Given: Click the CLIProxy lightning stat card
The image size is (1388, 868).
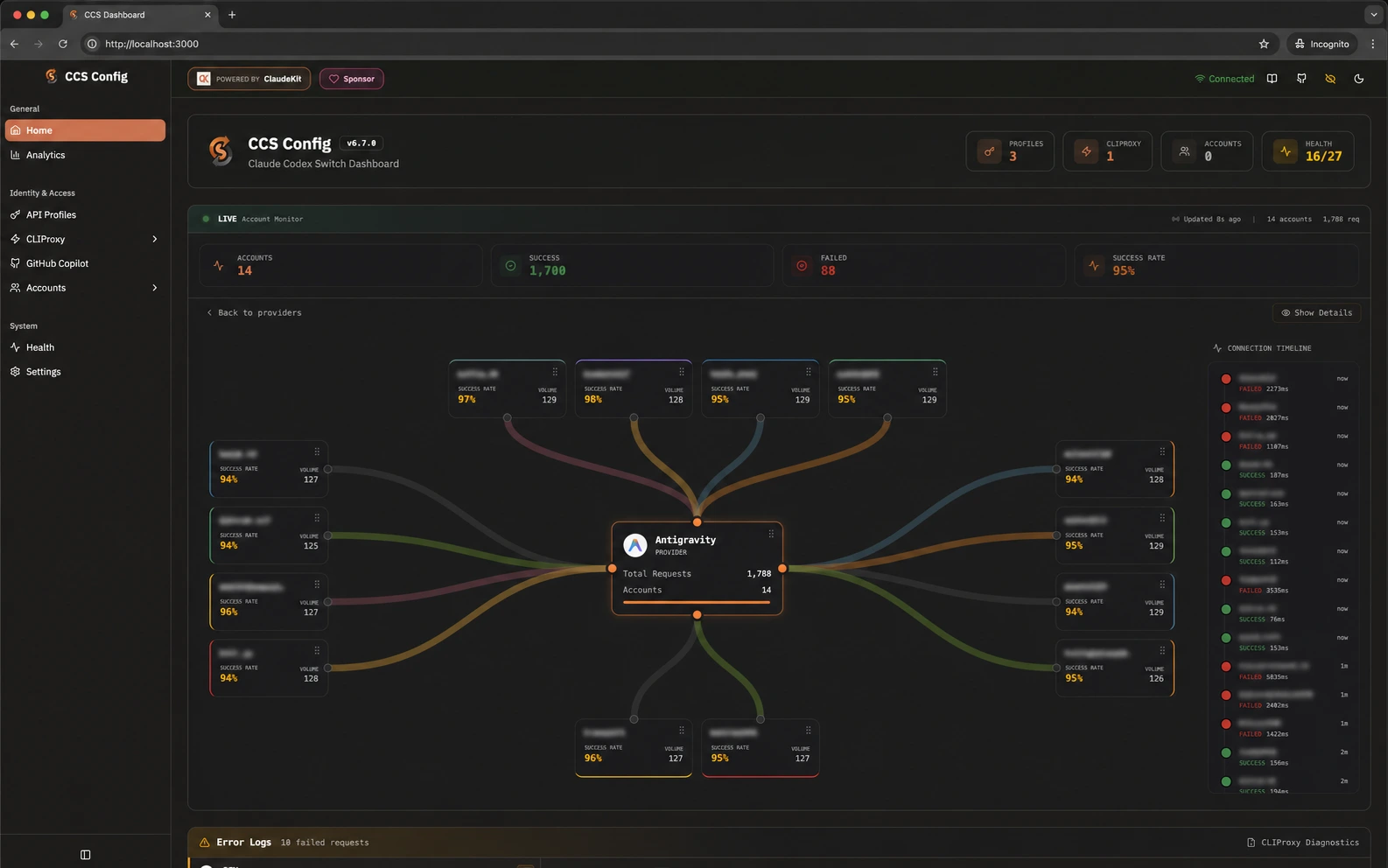Looking at the screenshot, I should [x=1107, y=151].
